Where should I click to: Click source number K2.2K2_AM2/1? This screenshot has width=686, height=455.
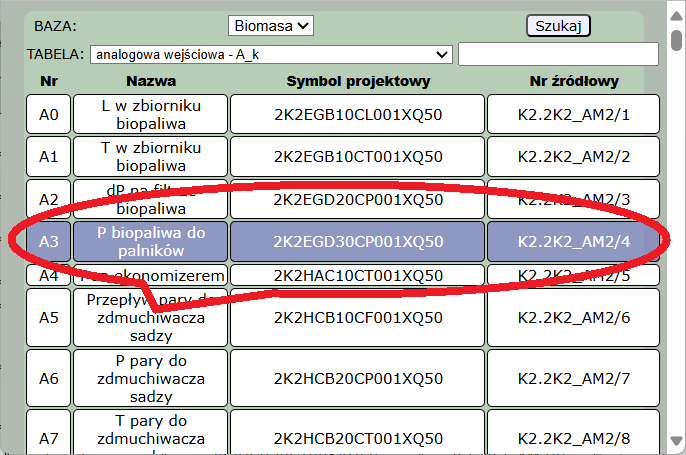coord(573,115)
